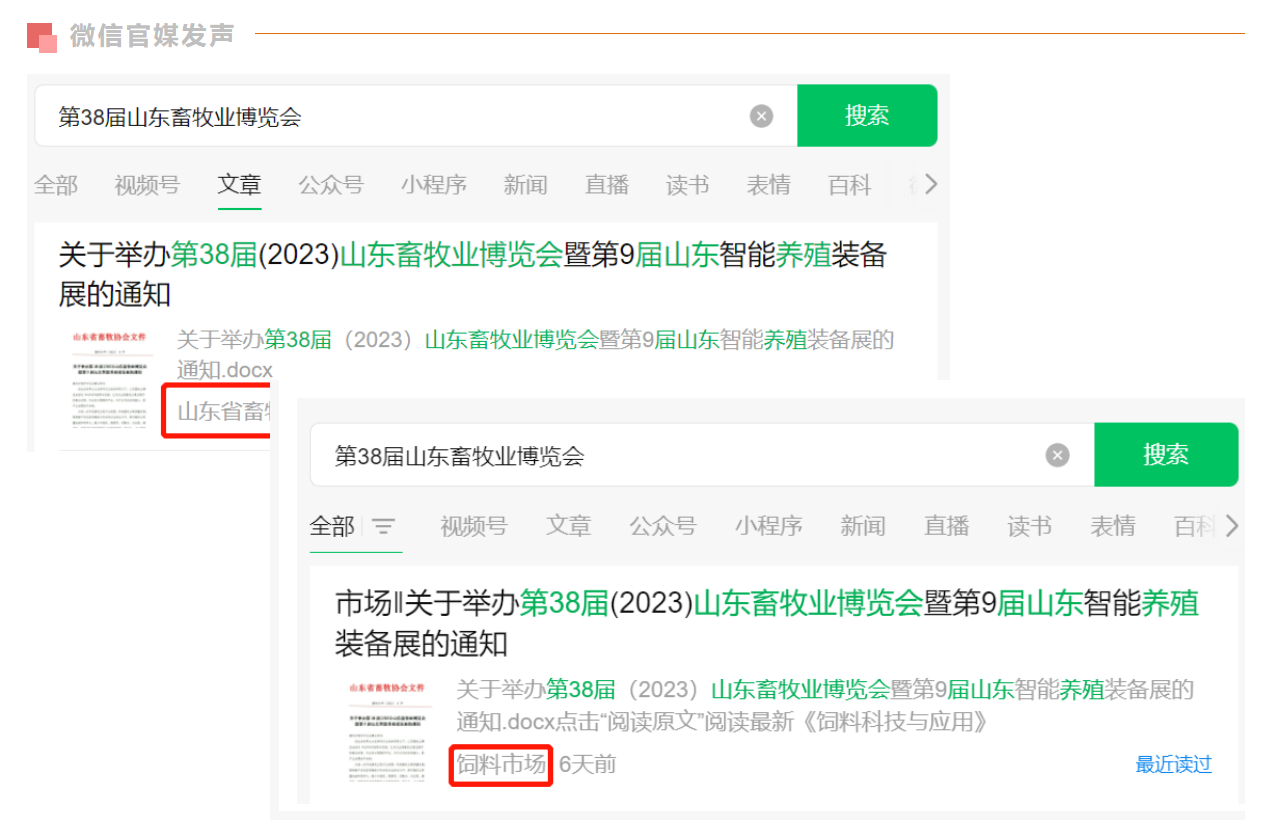1277x837 pixels.
Task: Select 视频号 tab in lower panel
Action: coord(473,526)
